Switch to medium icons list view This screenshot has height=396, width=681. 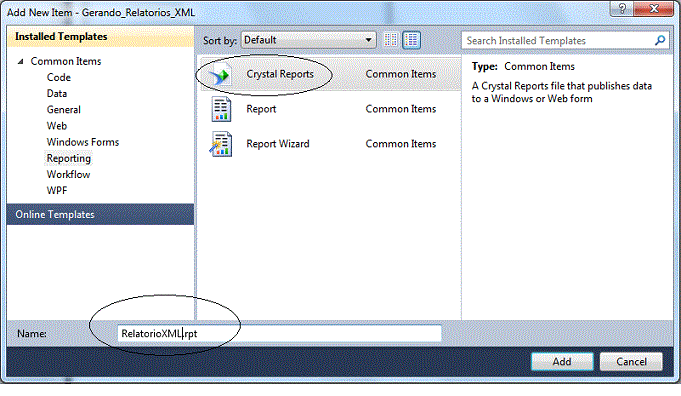click(x=411, y=40)
